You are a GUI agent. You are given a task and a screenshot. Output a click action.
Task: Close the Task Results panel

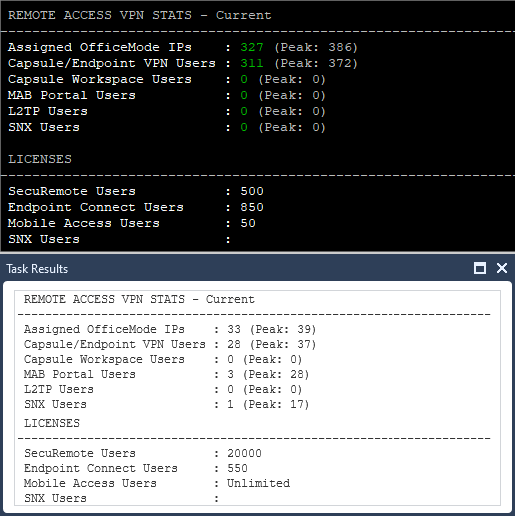502,268
